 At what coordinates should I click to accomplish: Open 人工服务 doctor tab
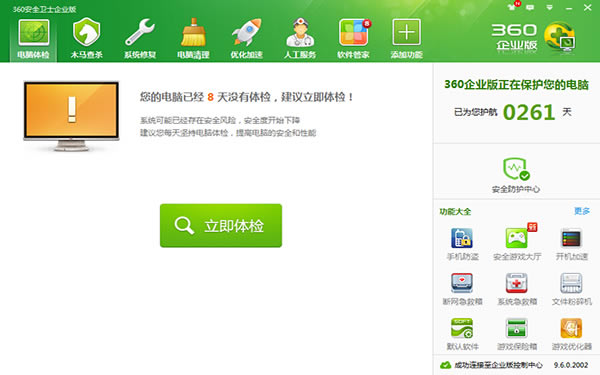[300, 38]
